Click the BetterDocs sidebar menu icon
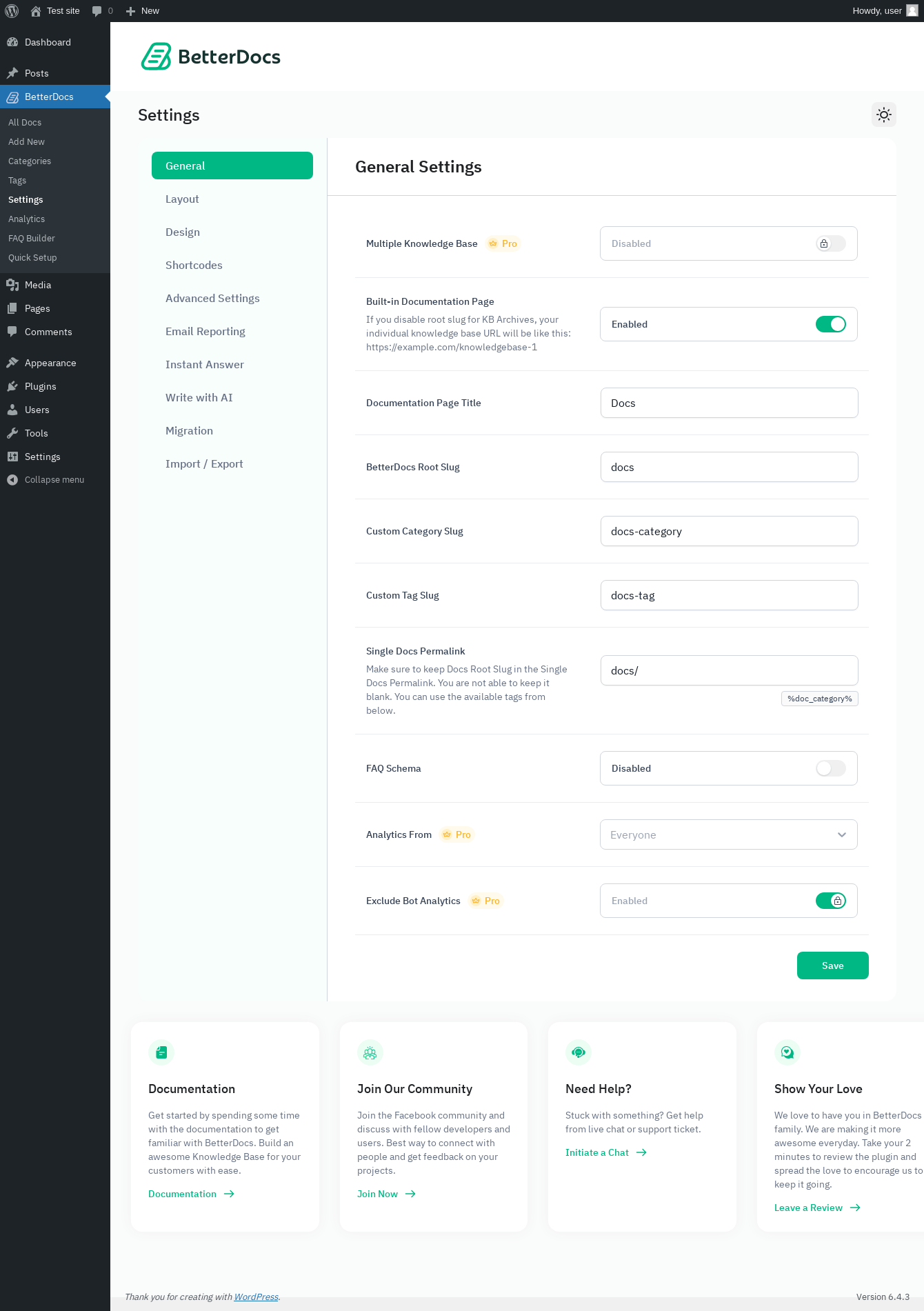This screenshot has width=924, height=1311. pos(12,97)
